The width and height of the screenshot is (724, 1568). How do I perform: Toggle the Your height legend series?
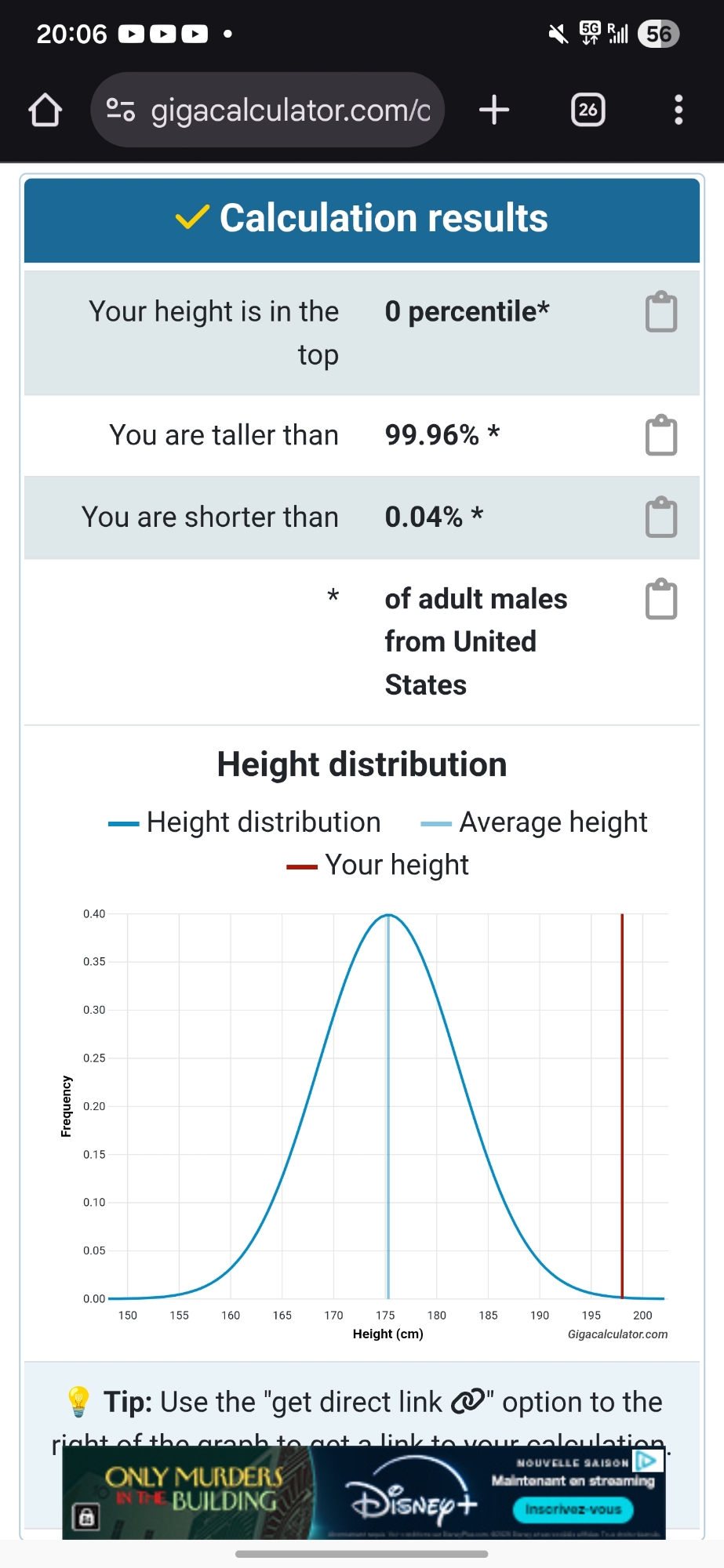(x=378, y=866)
